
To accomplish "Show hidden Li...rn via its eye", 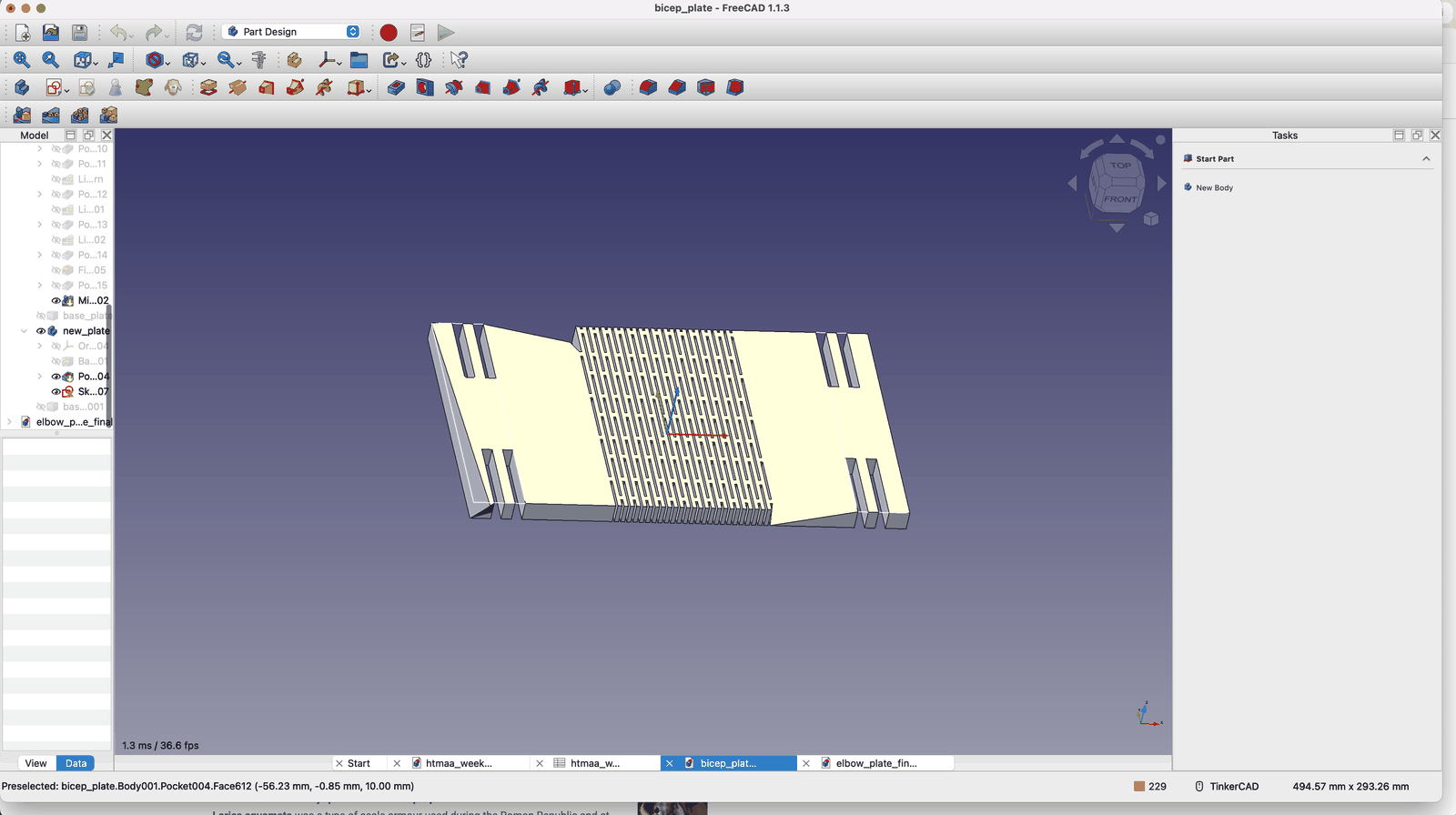I will (56, 179).
